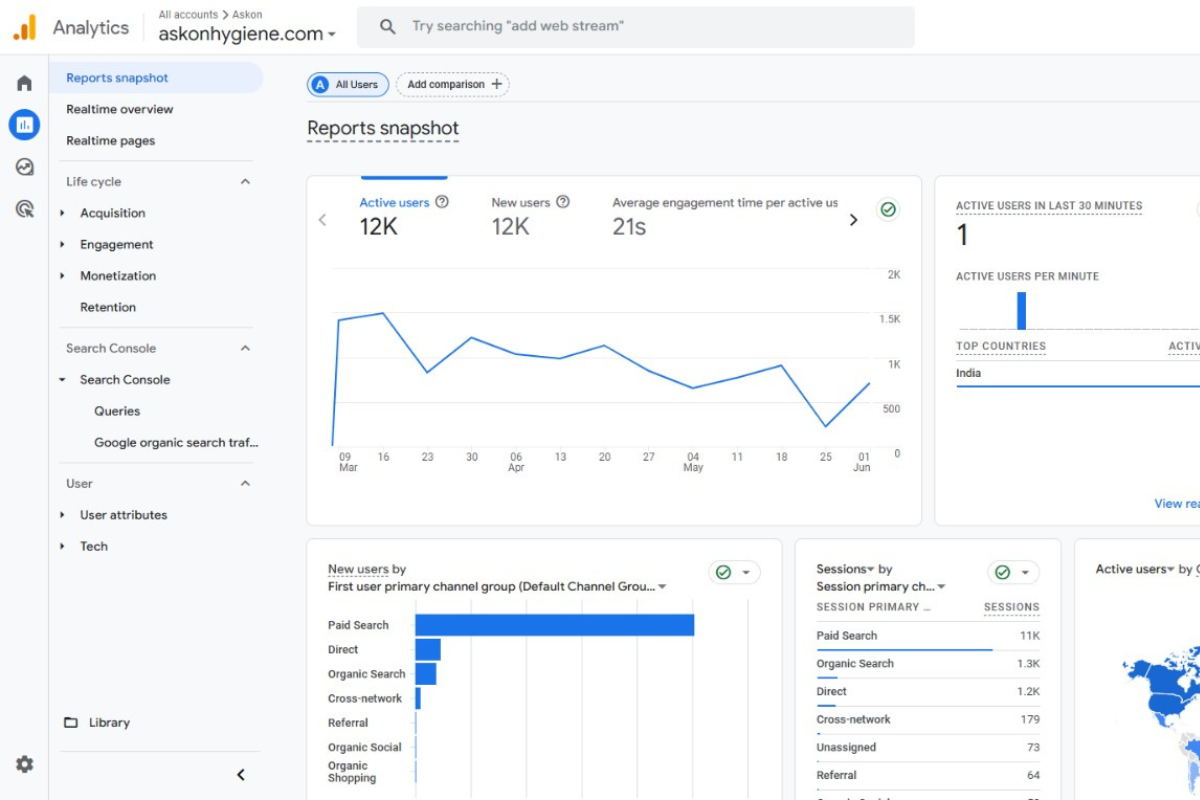The image size is (1200, 800).
Task: Expand Acquisition reports
Action: click(62, 213)
